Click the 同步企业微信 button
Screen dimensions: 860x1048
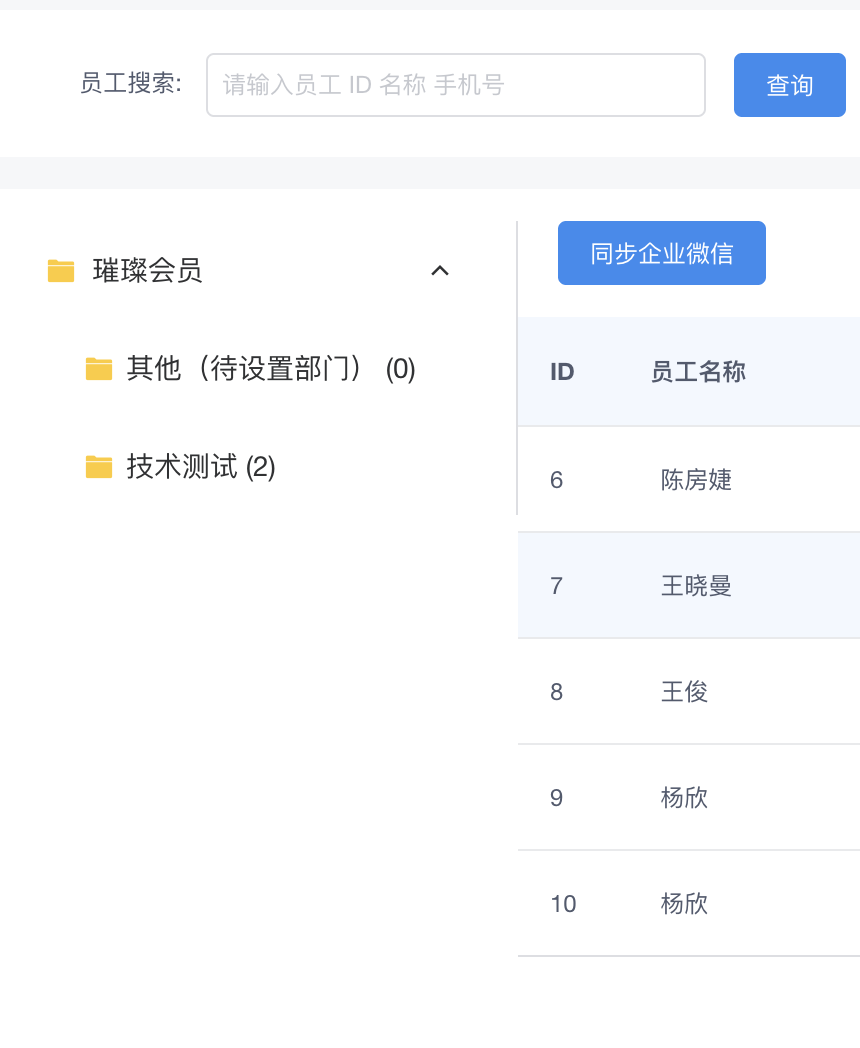coord(661,253)
